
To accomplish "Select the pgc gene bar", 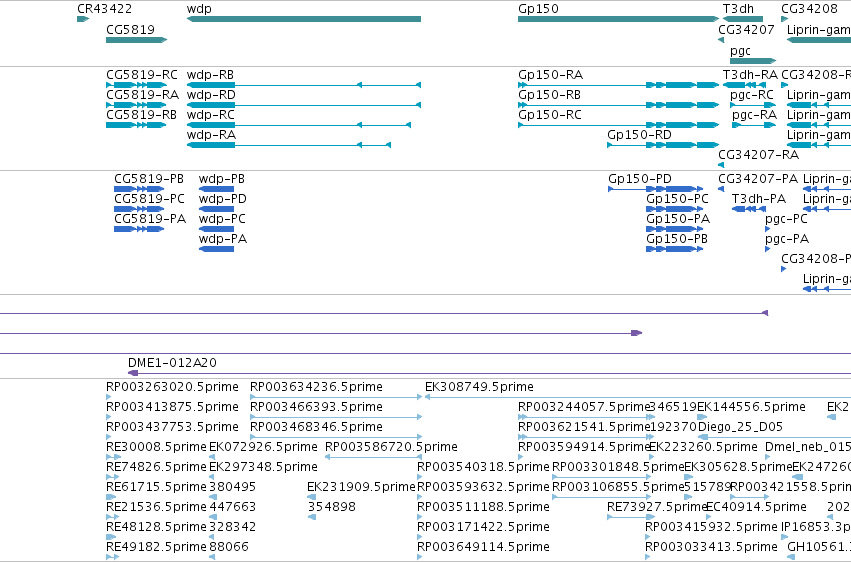I will click(753, 61).
